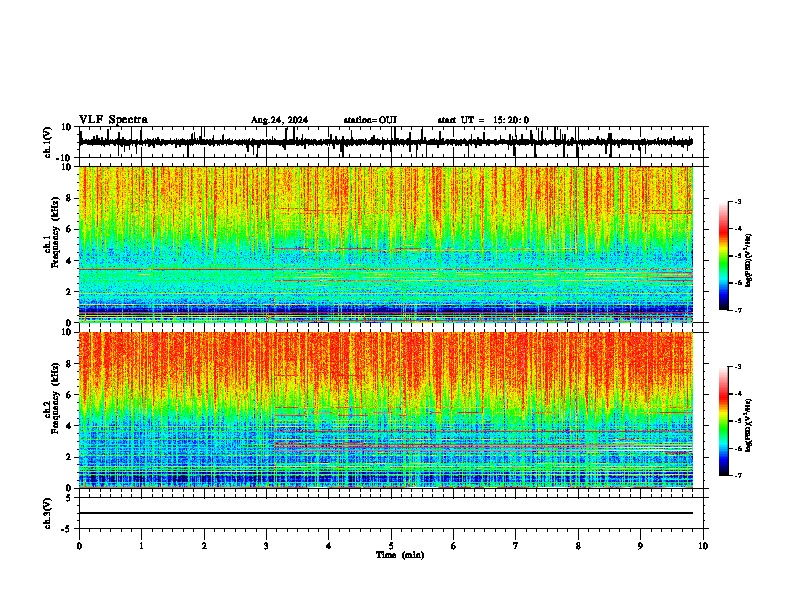Viewport: 792px width, 612px height.
Task: Select the date "Aug.24, 2024" in the header
Action: [279, 120]
